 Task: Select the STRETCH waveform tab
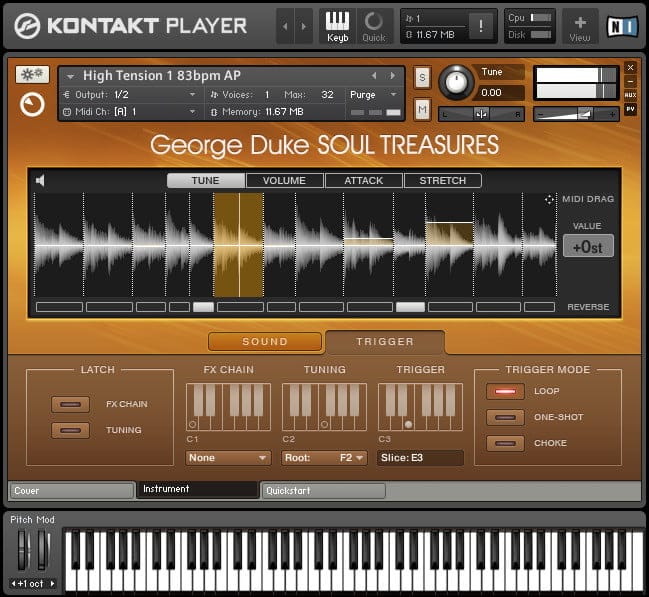(x=442, y=181)
